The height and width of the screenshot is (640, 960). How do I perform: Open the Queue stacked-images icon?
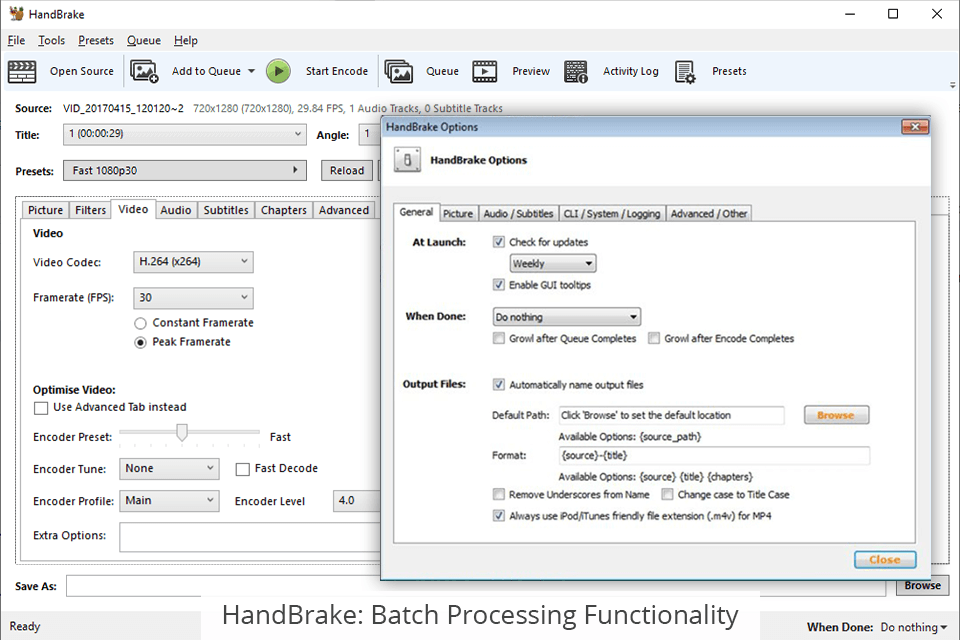click(399, 71)
